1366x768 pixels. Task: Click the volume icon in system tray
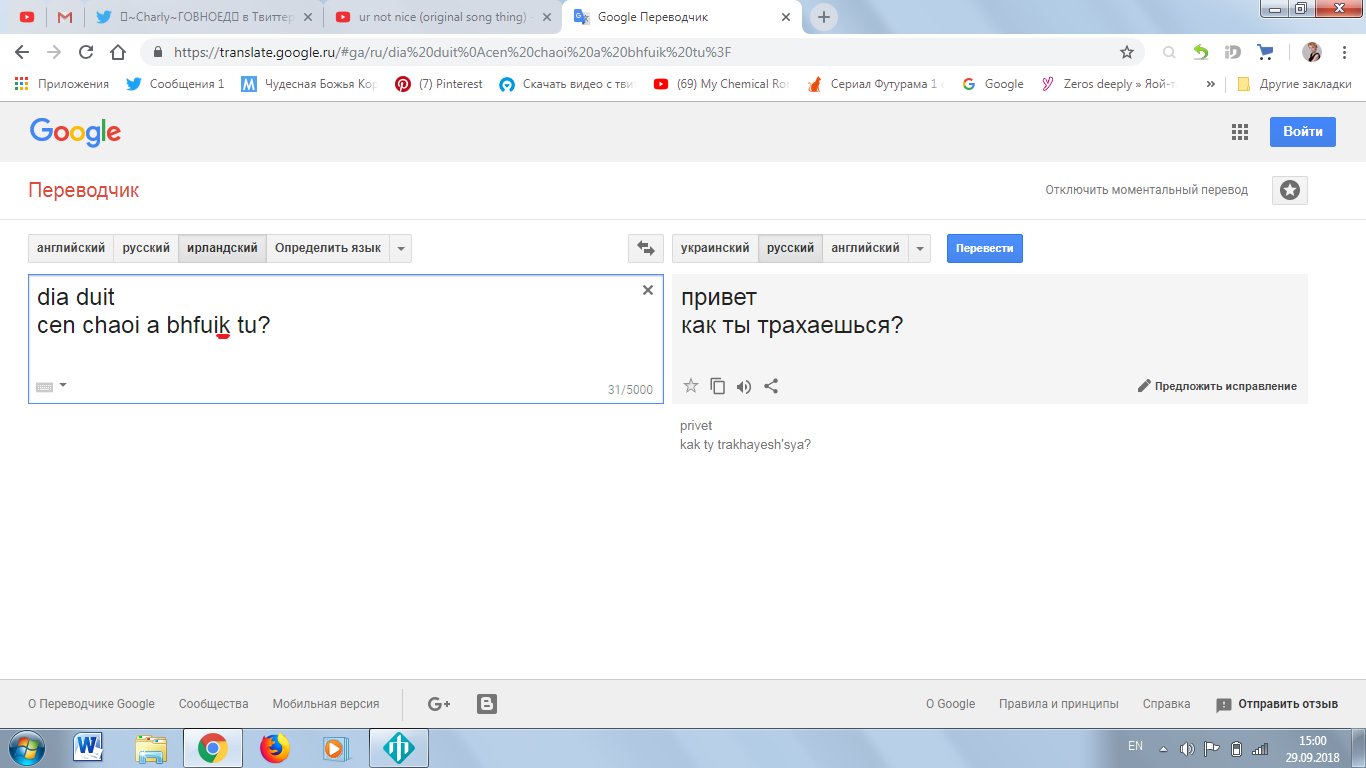click(x=1187, y=749)
